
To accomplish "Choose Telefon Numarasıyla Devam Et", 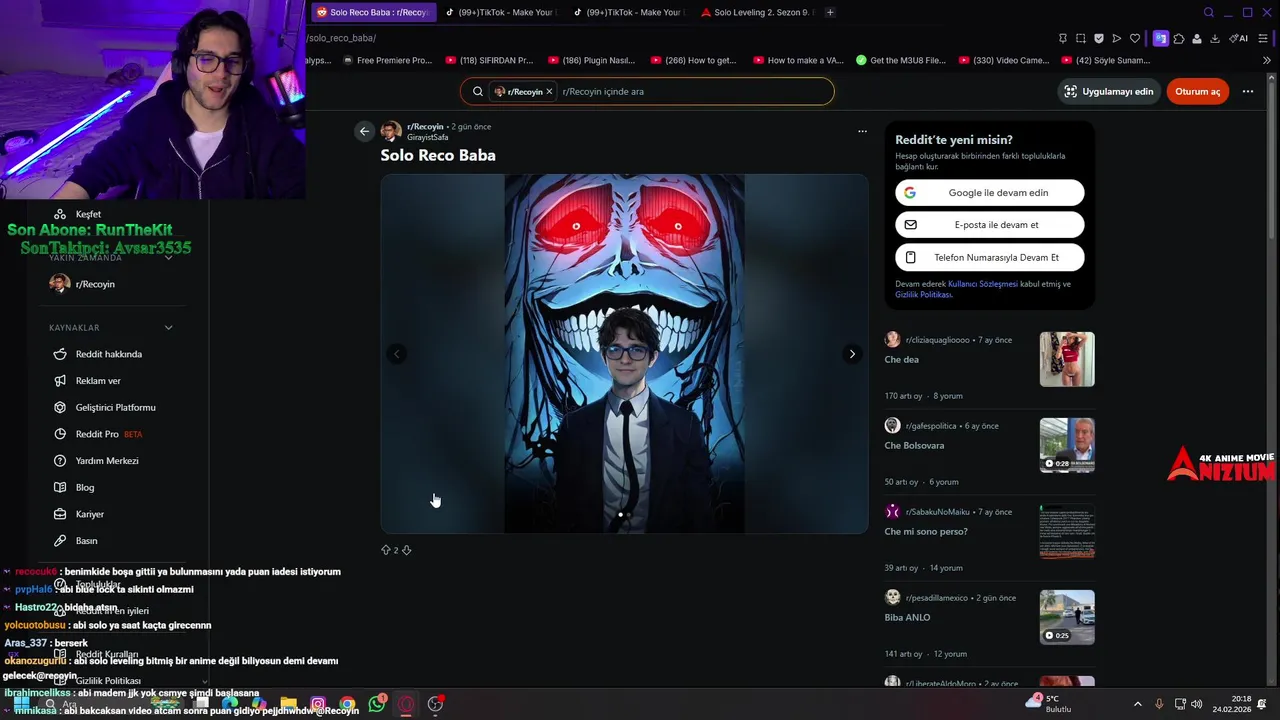I will [990, 257].
